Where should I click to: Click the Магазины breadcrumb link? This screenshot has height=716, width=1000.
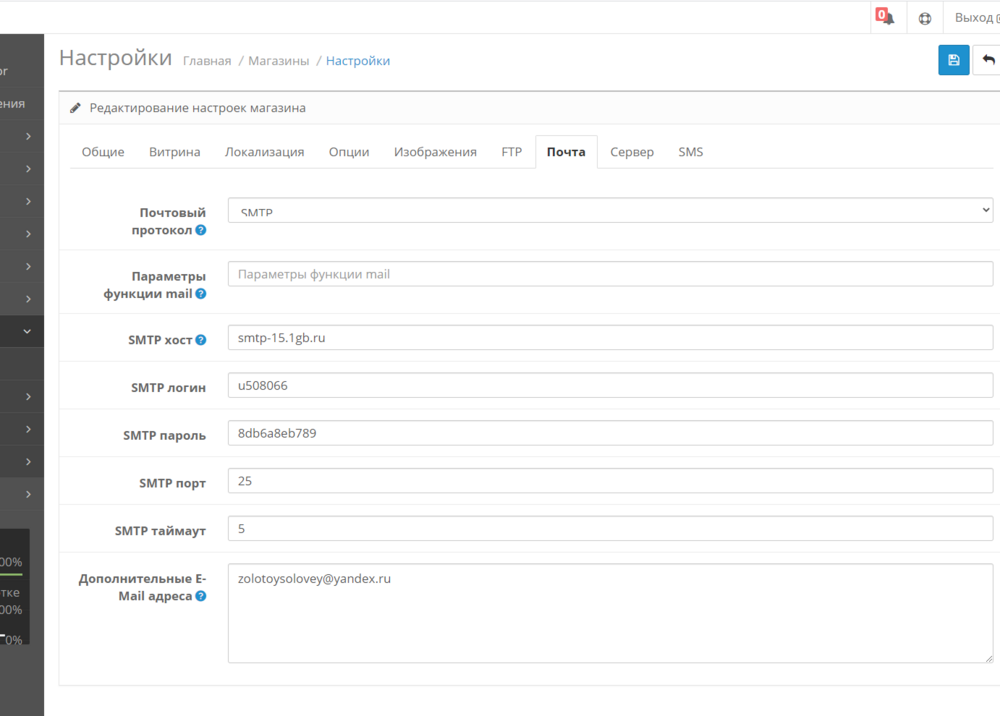(x=279, y=61)
